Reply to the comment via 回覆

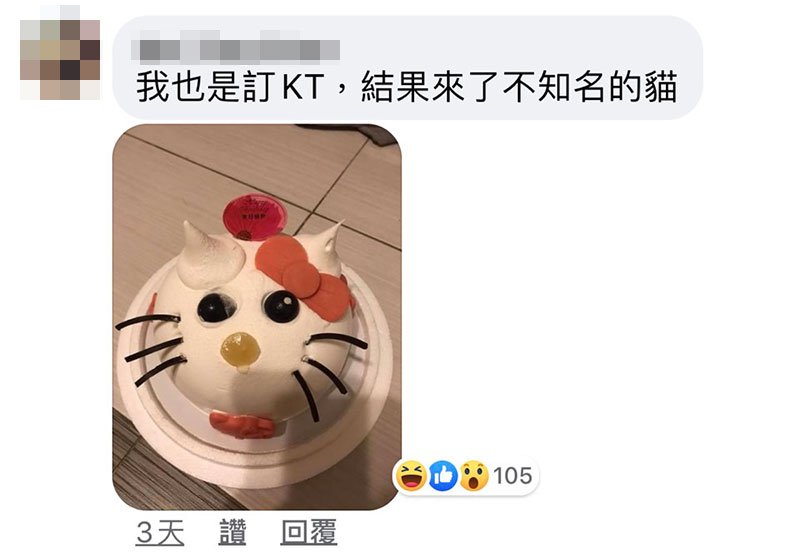pyautogui.click(x=309, y=532)
